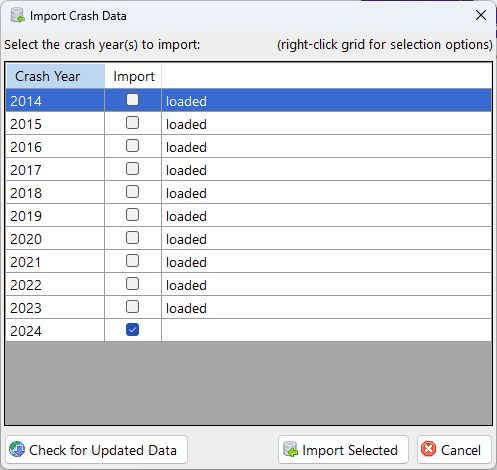Check the Import box for 2019
This screenshot has height=470, width=497.
coord(132,215)
